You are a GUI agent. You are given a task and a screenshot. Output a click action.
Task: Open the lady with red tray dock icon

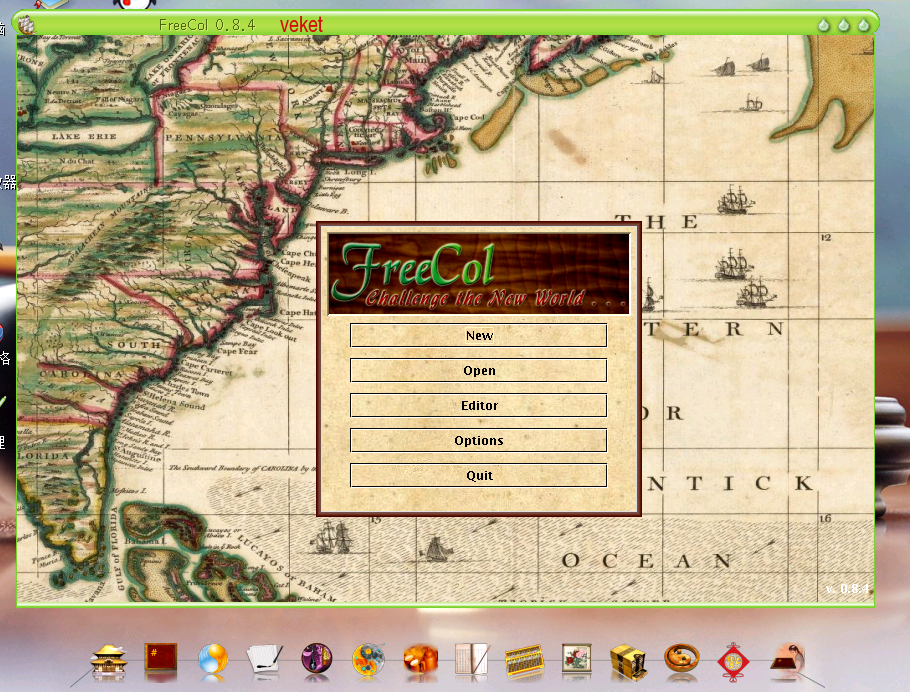(x=788, y=658)
